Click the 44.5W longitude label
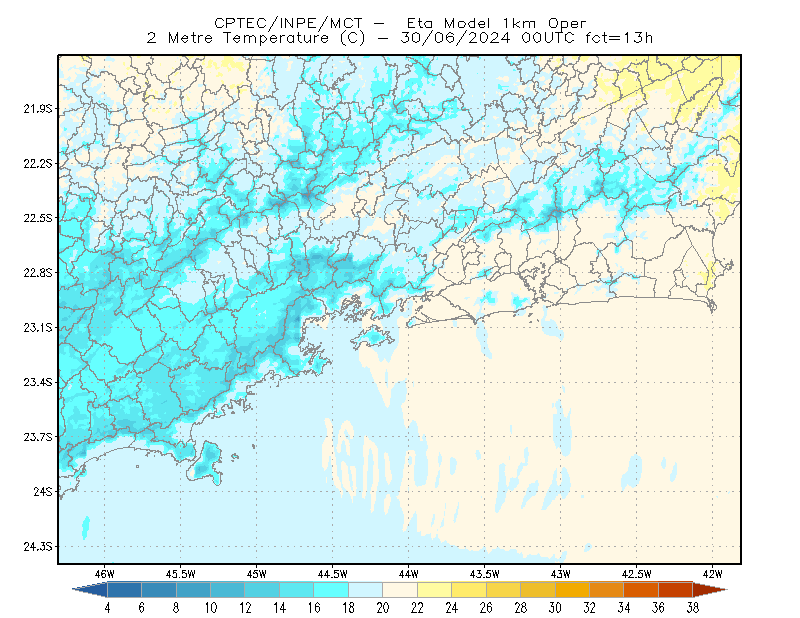800x618 pixels. pyautogui.click(x=333, y=574)
